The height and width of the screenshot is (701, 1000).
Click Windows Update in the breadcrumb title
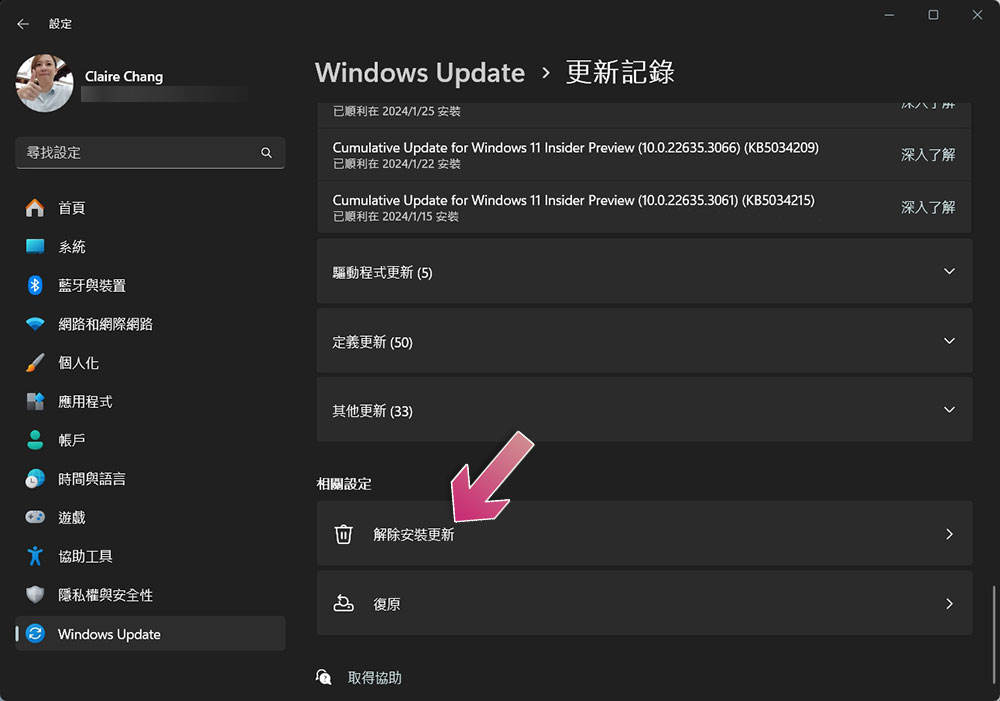419,73
